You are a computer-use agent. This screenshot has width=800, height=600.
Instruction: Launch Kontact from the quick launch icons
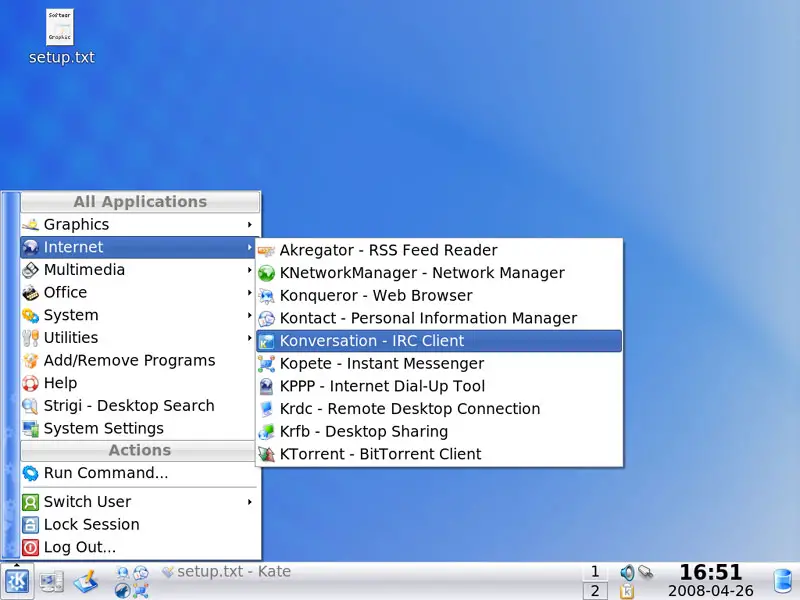pos(141,572)
